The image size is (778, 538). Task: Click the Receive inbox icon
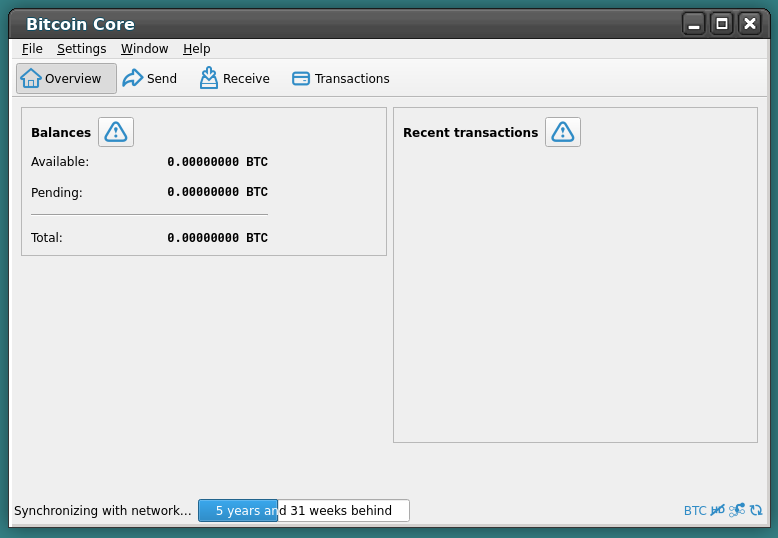click(x=209, y=78)
